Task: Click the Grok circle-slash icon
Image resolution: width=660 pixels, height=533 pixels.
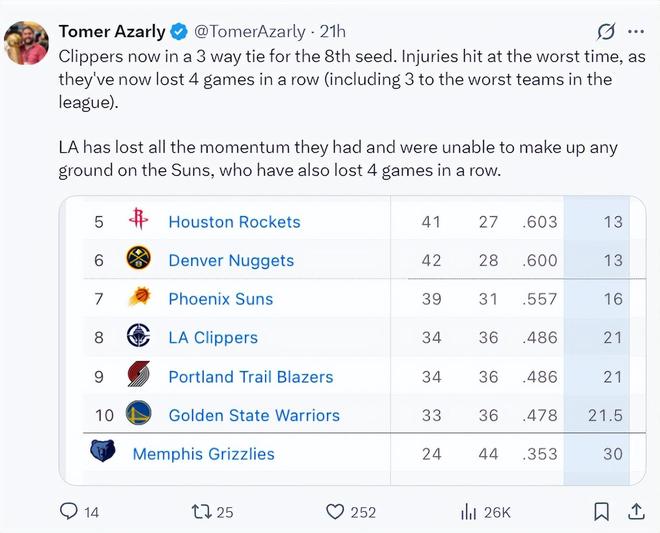Action: pos(605,32)
